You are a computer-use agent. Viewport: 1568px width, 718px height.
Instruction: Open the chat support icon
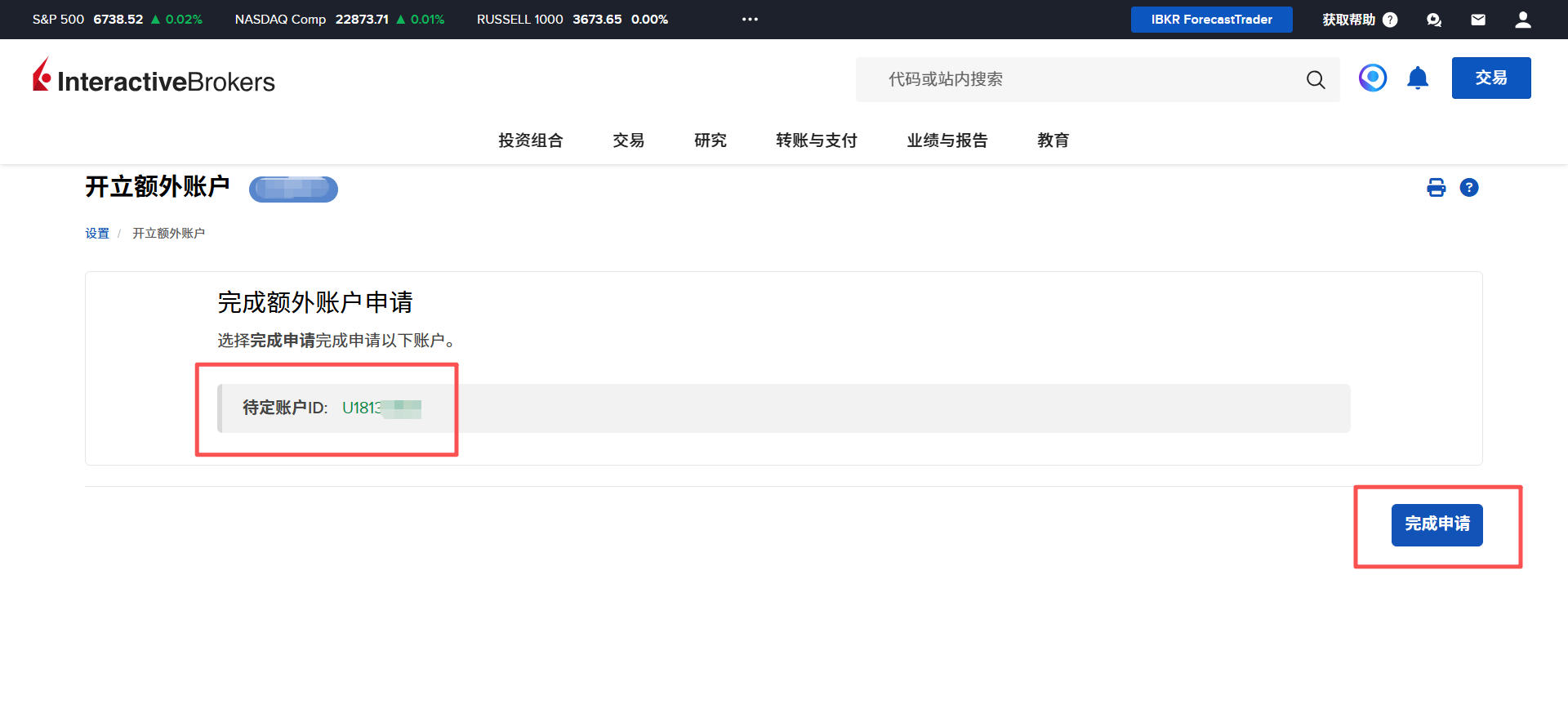[x=1433, y=20]
